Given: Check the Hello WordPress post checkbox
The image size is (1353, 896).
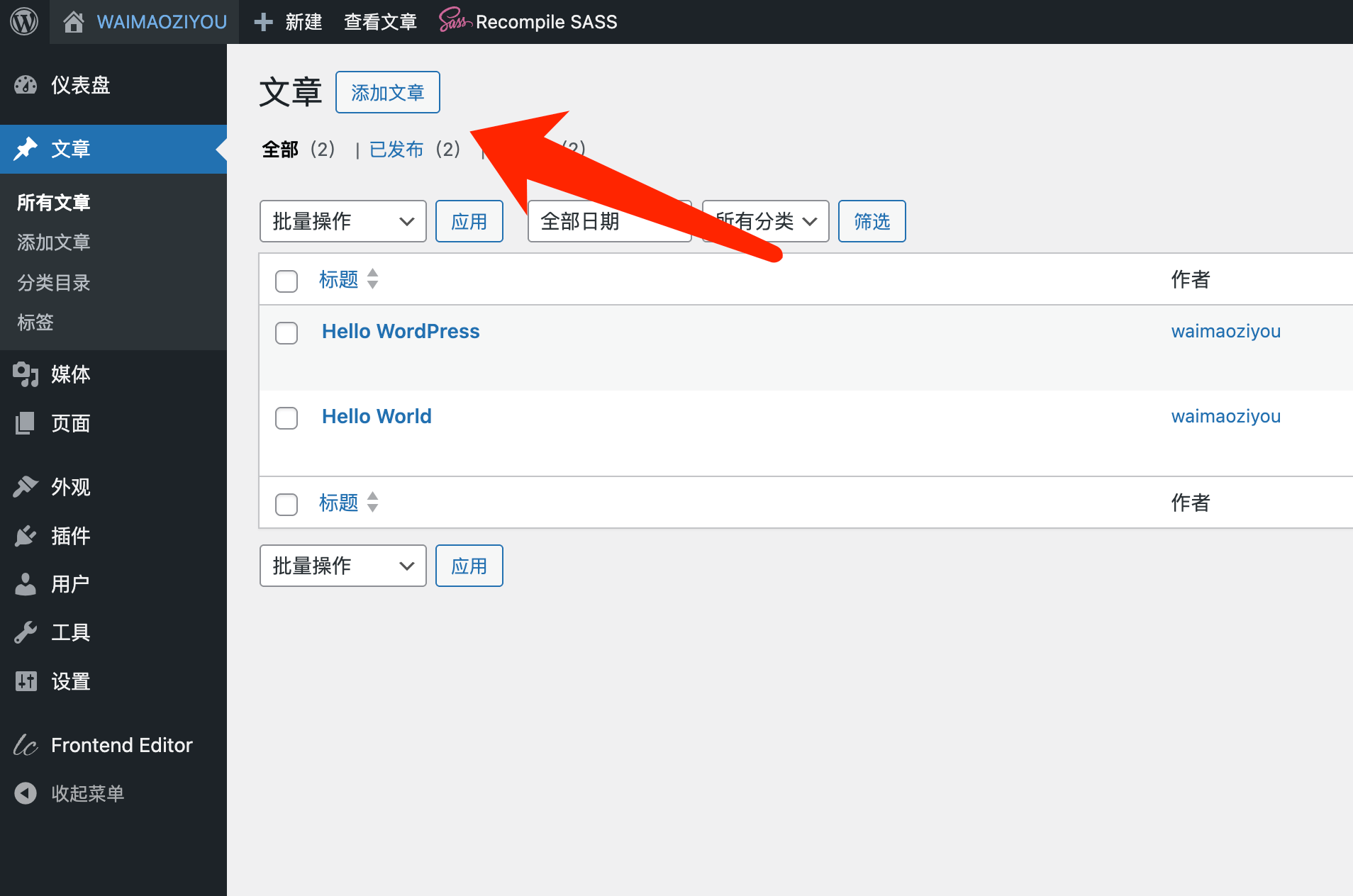Looking at the screenshot, I should [x=286, y=333].
